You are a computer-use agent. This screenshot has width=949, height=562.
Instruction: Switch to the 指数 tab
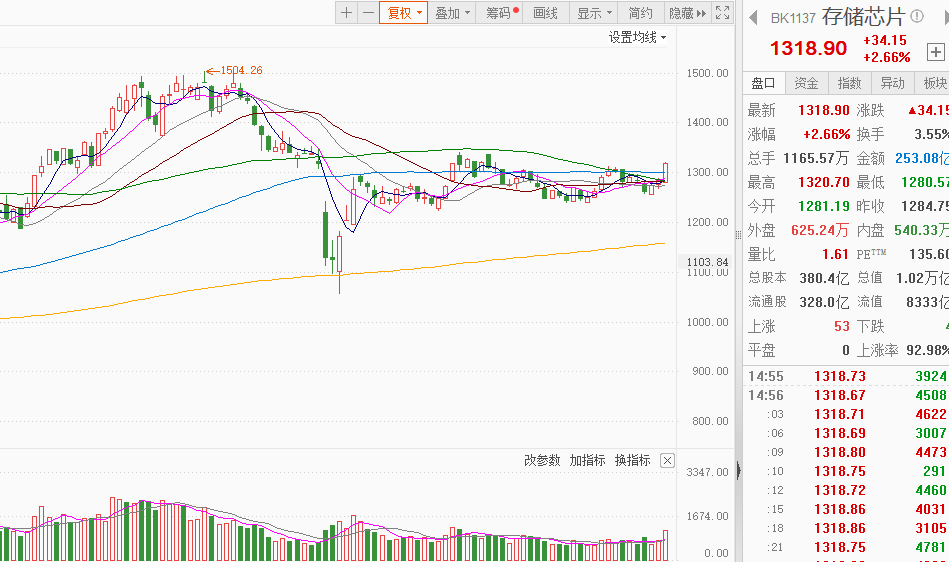coord(849,83)
